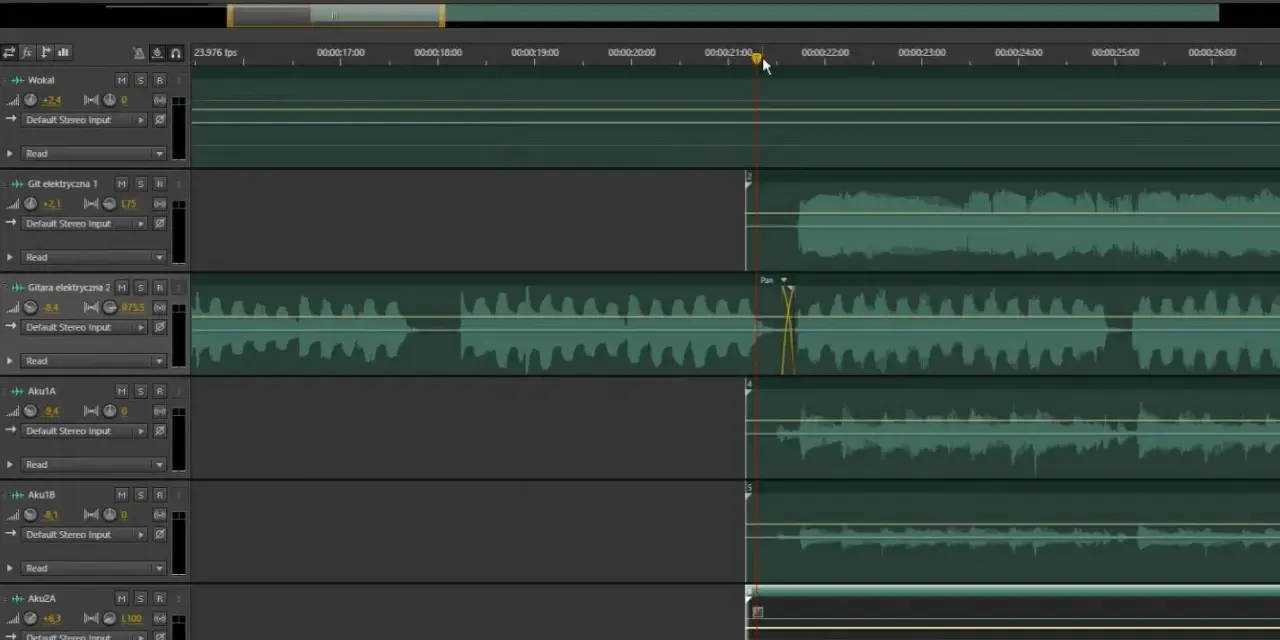Toggle polarity reverse on Gitara elektryczna 2
This screenshot has width=1280, height=640.
159,328
